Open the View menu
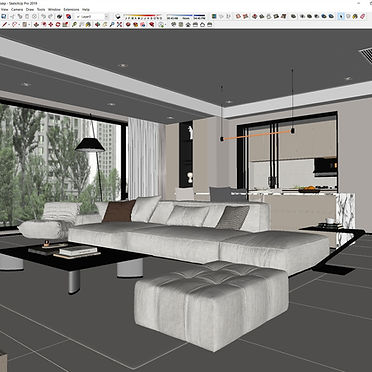This screenshot has height=372, width=372. pyautogui.click(x=4, y=9)
